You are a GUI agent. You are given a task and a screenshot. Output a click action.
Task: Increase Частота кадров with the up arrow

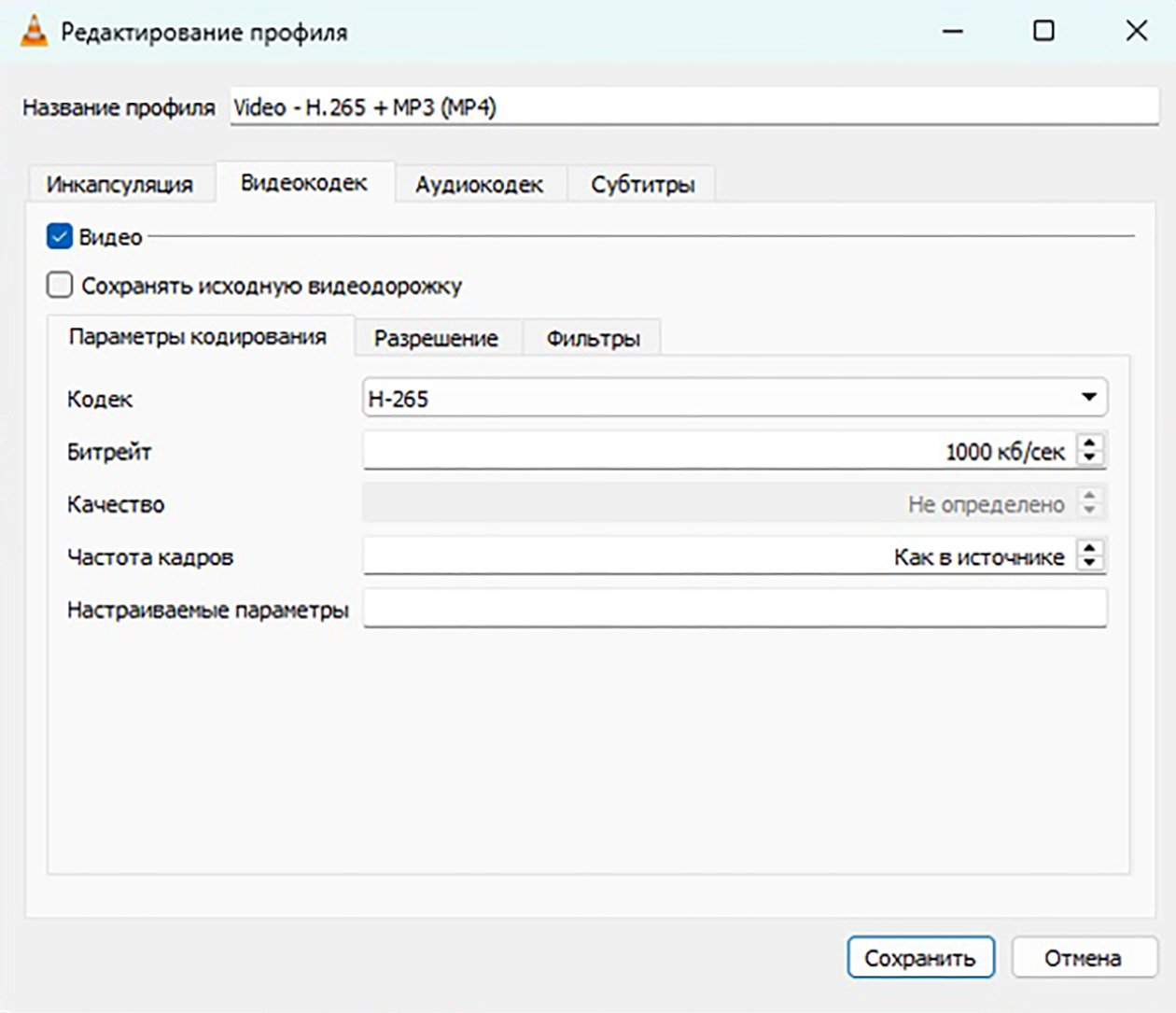point(1089,548)
